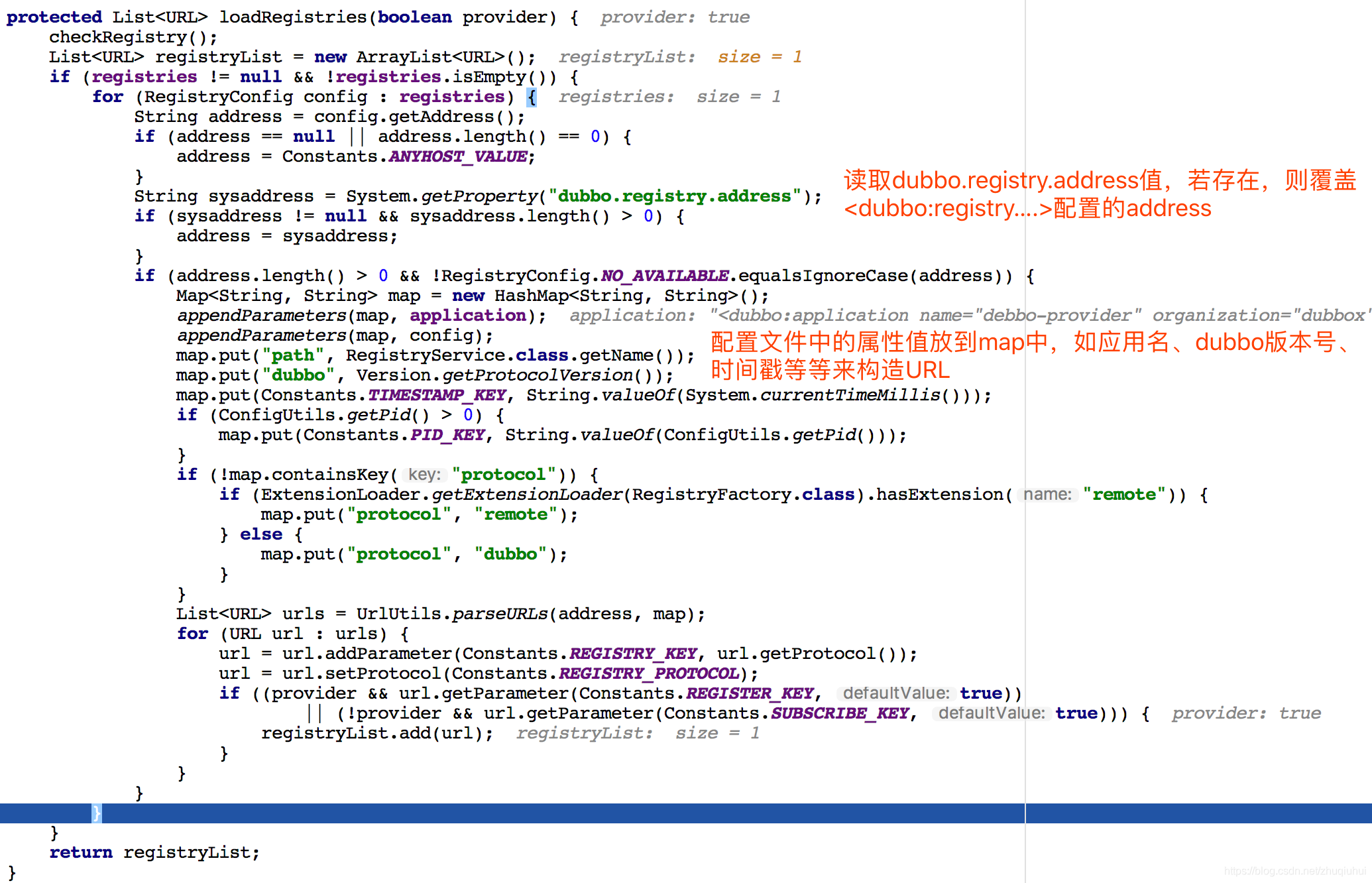The width and height of the screenshot is (1372, 883).
Task: Click config.getAddress() call
Action: pyautogui.click(x=414, y=117)
